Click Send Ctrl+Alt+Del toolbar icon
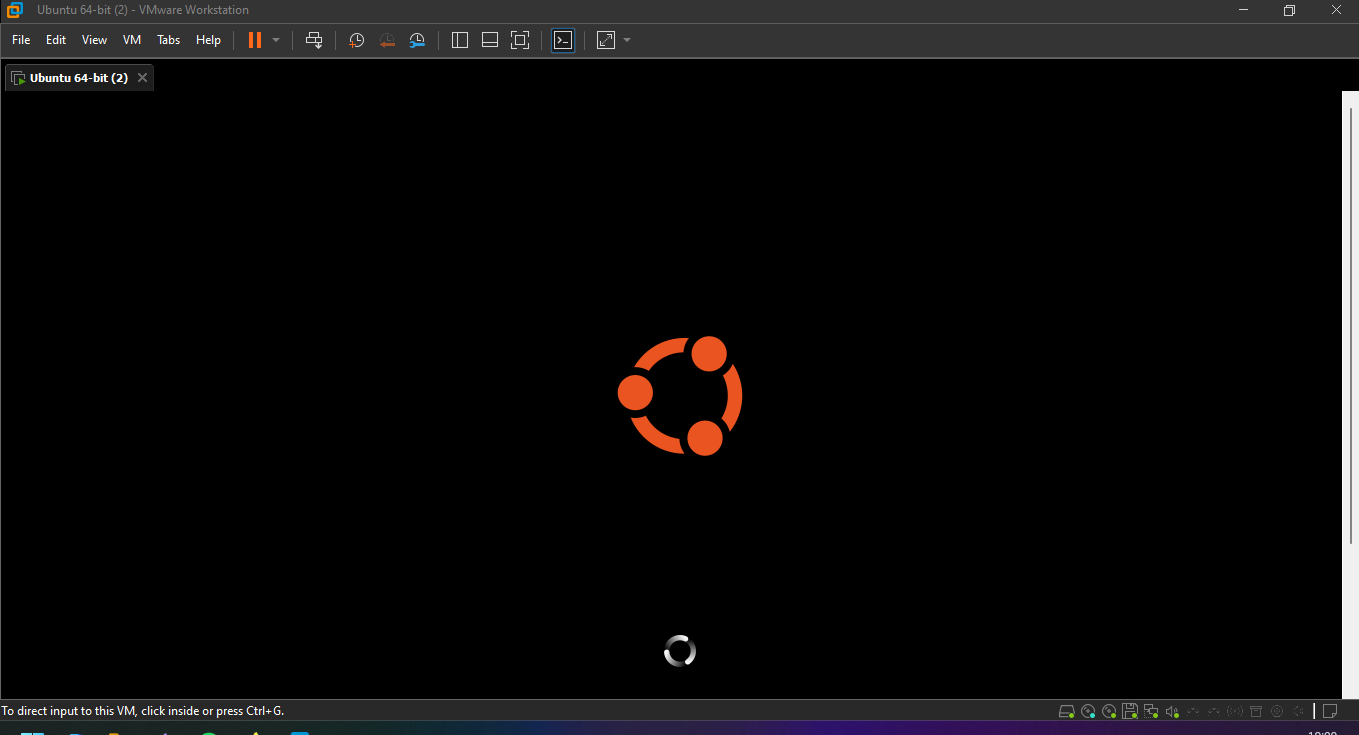Image resolution: width=1359 pixels, height=735 pixels. point(314,40)
